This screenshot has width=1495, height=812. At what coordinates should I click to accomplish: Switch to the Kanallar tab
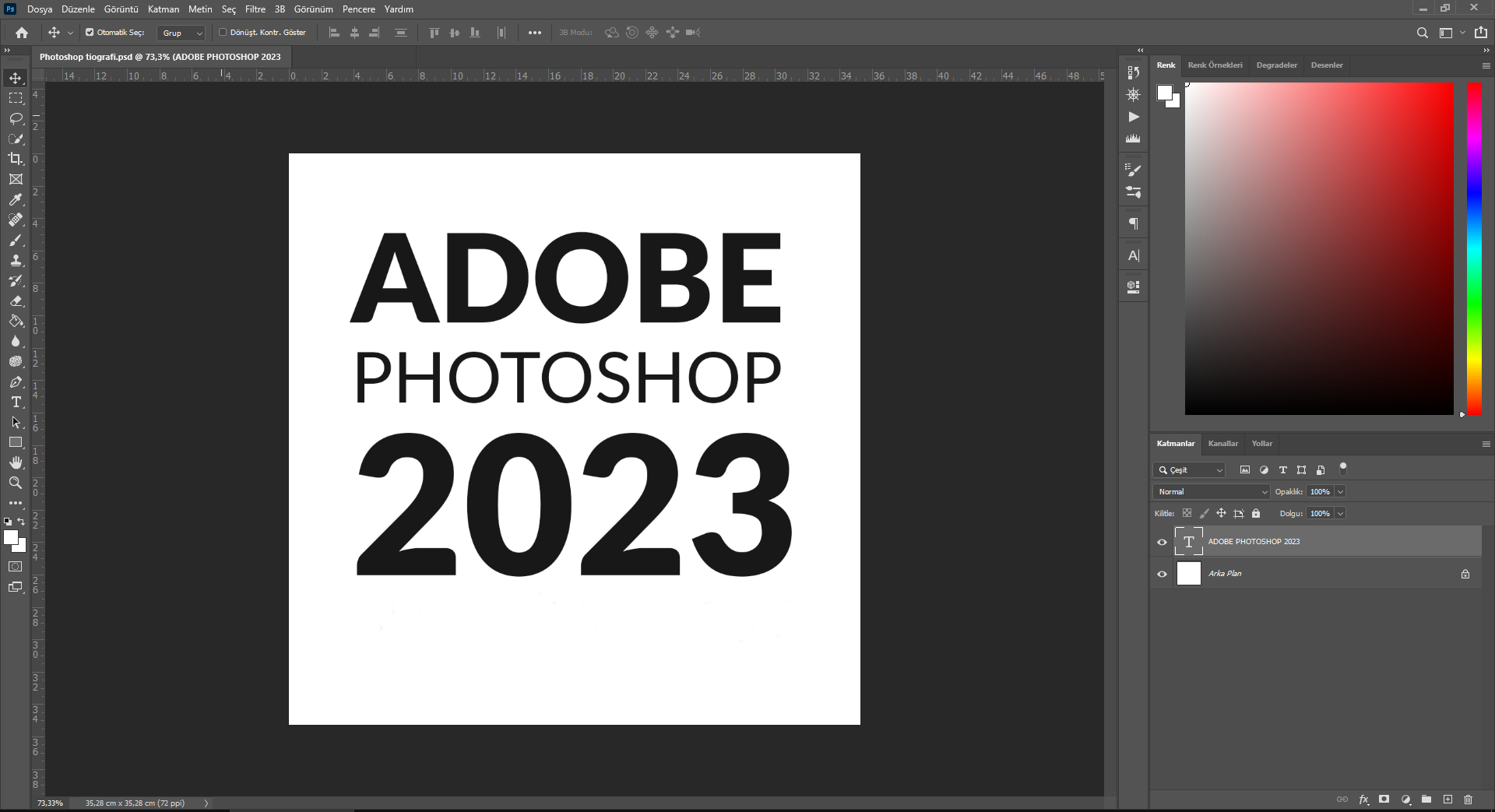pos(1222,444)
